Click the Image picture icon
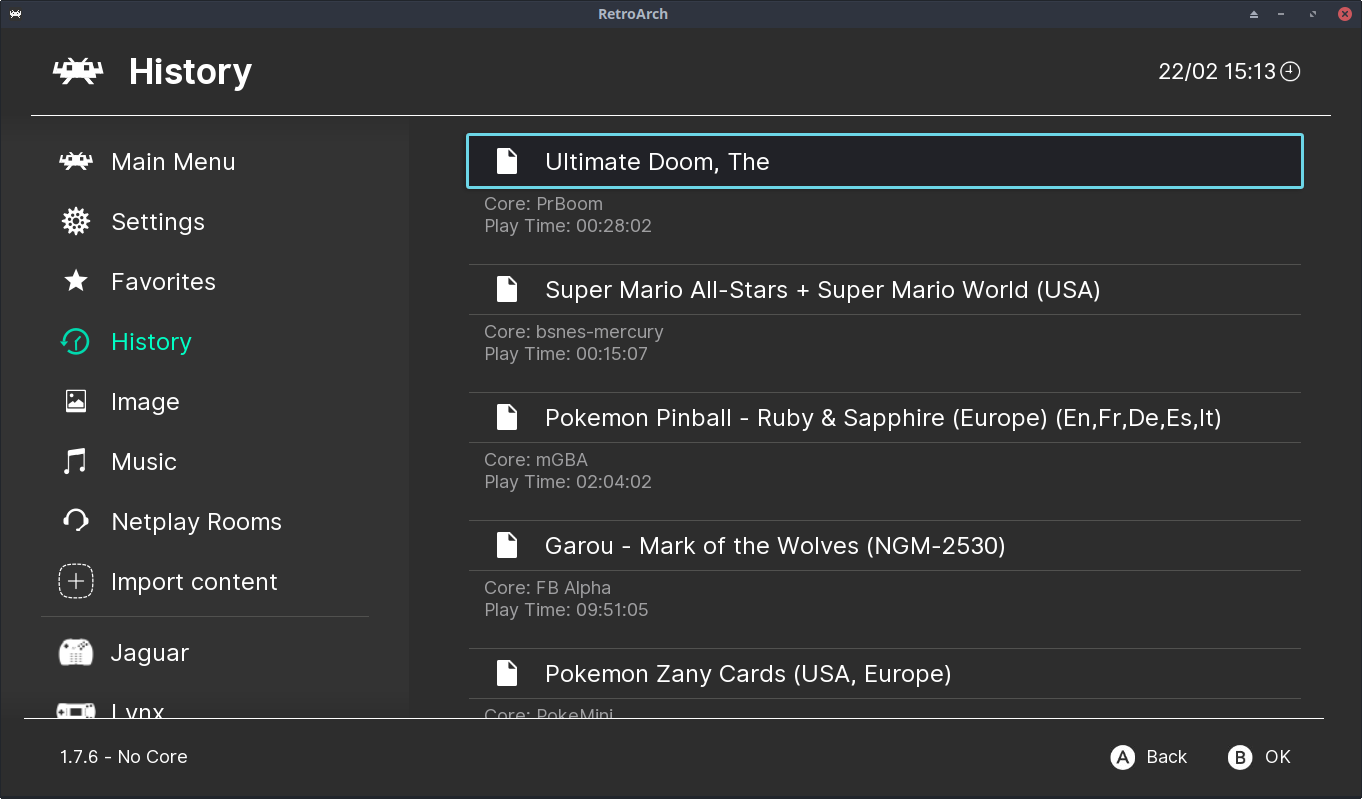The width and height of the screenshot is (1362, 799). click(x=76, y=402)
